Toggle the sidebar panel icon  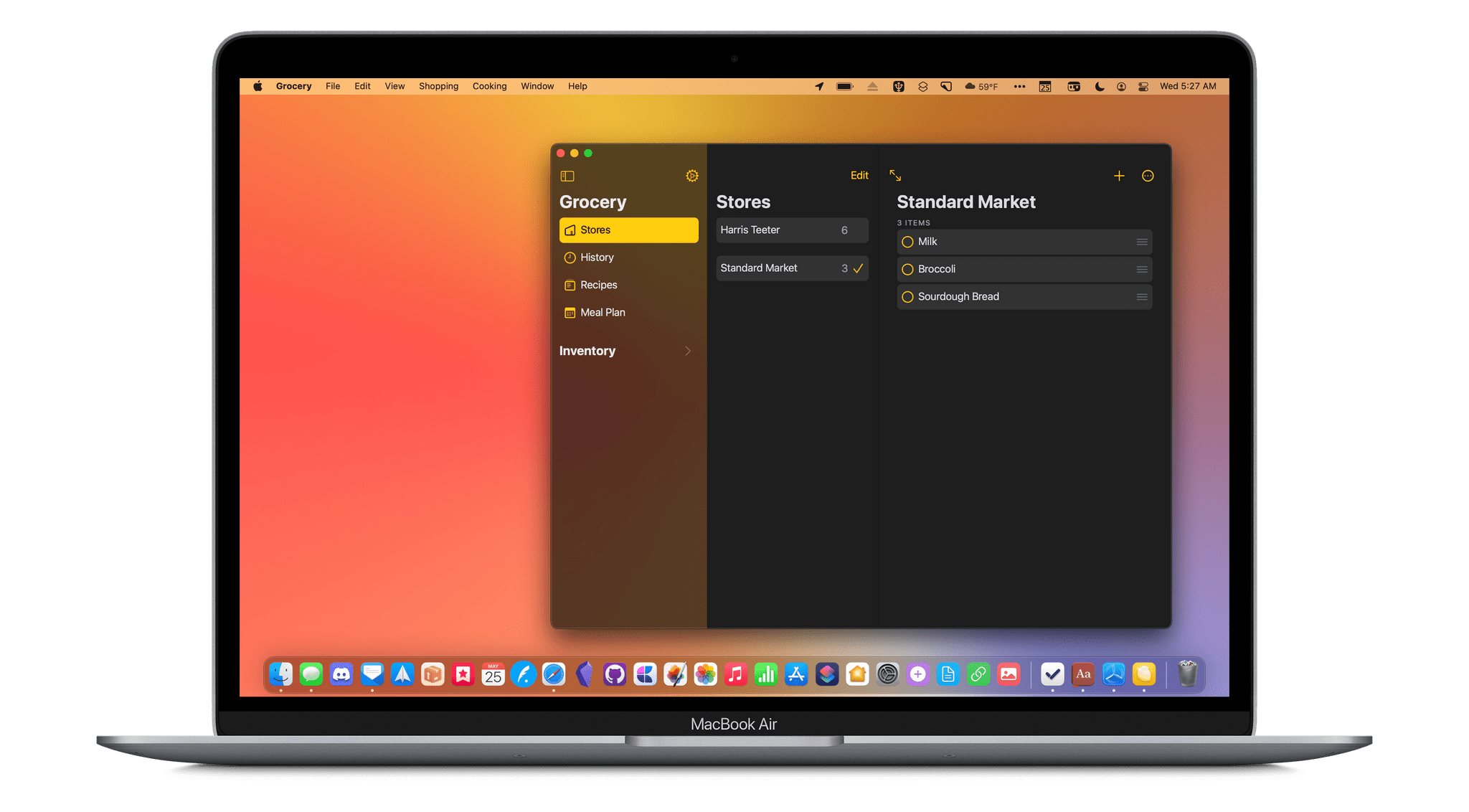tap(567, 176)
